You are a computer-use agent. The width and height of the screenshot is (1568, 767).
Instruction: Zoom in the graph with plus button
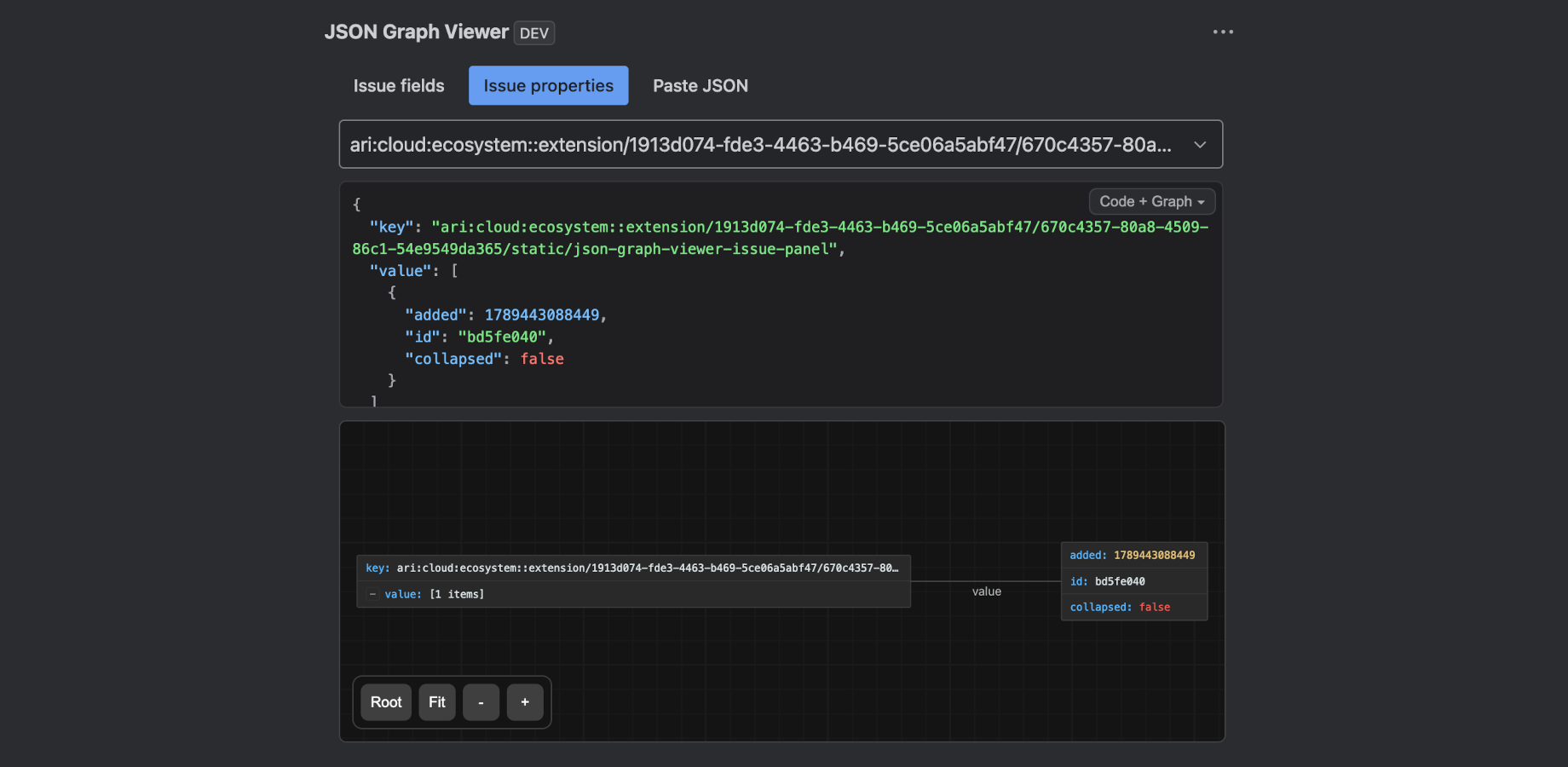coord(525,702)
